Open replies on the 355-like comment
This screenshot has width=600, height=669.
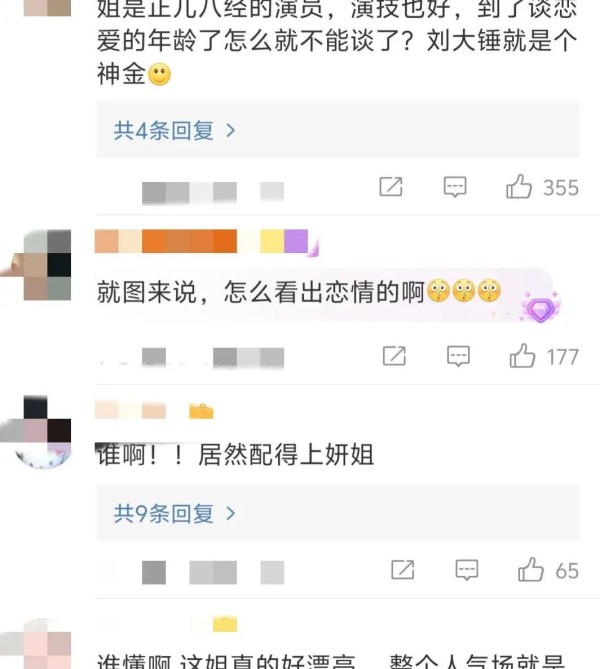pyautogui.click(x=455, y=187)
